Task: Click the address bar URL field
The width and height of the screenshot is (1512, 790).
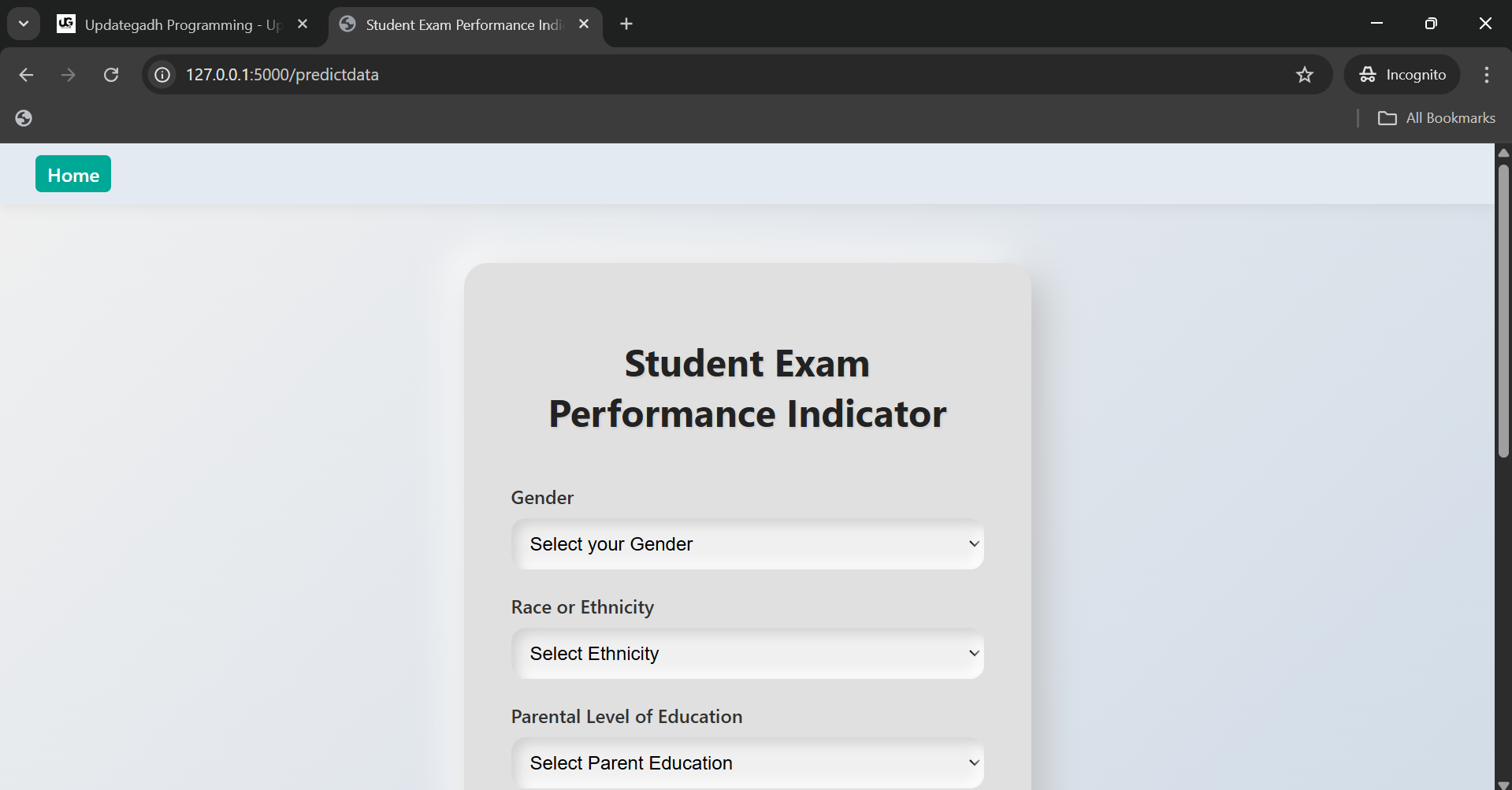Action: (x=733, y=75)
